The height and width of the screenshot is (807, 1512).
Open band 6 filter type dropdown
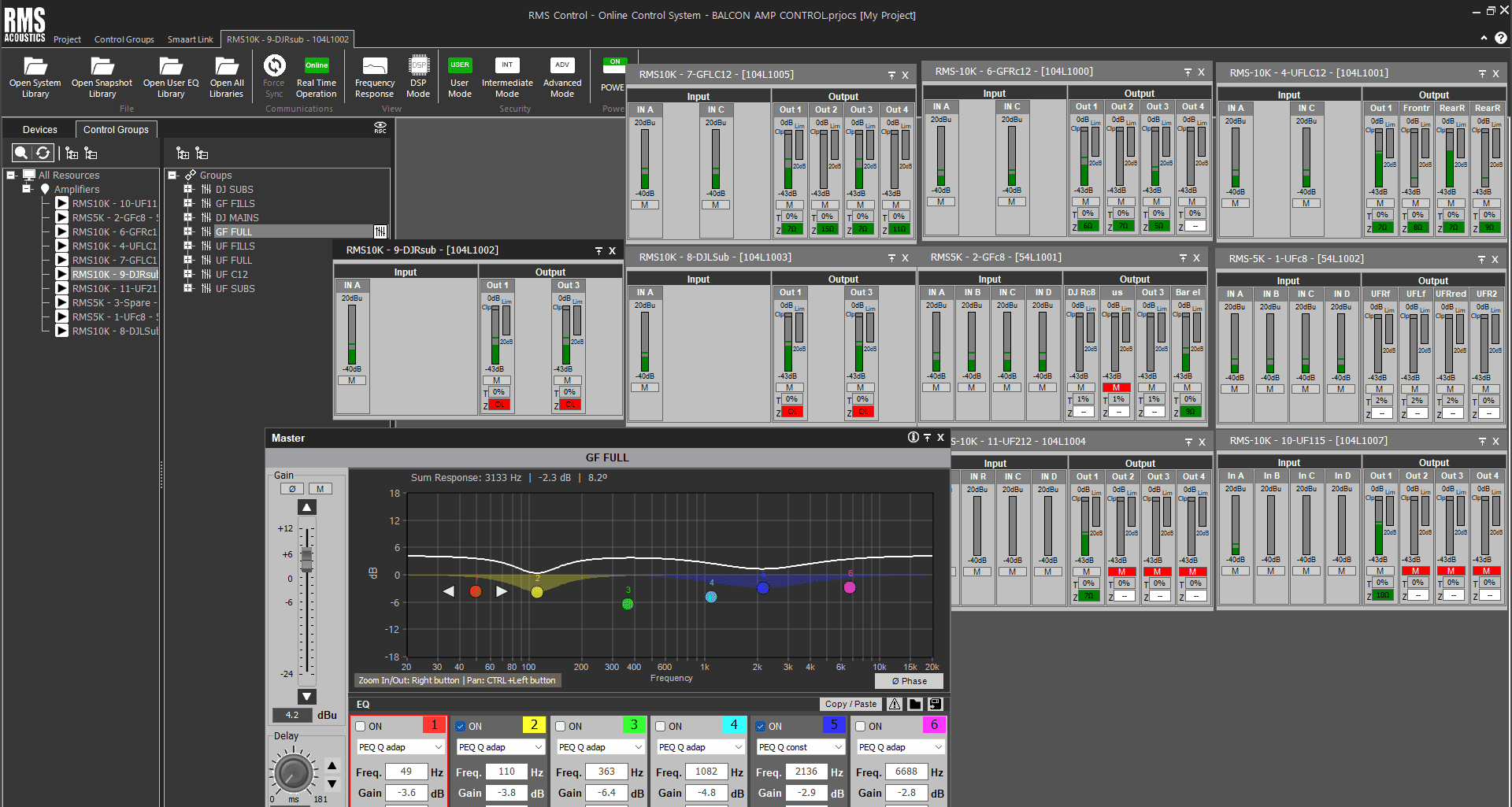901,747
